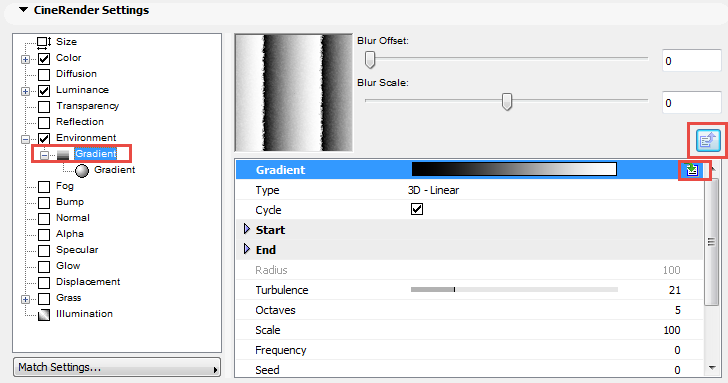
Task: Enable the Transparency checkbox
Action: coord(44,107)
